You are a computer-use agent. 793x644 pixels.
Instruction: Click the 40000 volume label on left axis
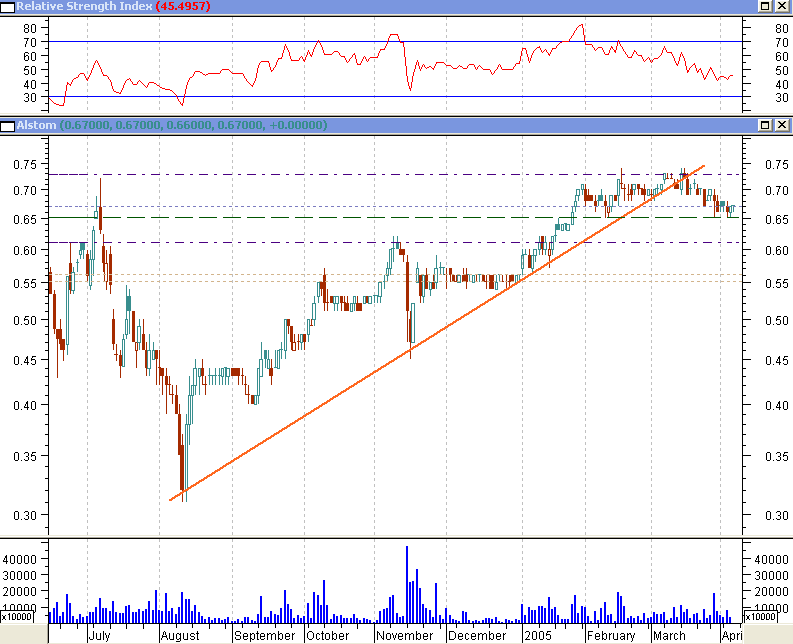20,559
